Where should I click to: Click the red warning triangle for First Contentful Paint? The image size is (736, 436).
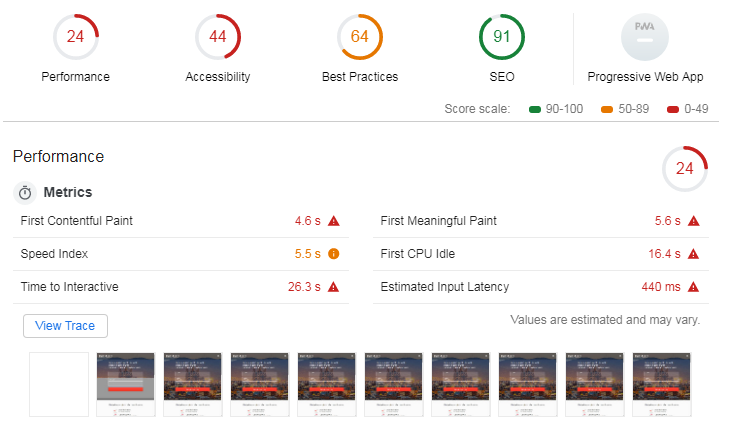pos(334,221)
